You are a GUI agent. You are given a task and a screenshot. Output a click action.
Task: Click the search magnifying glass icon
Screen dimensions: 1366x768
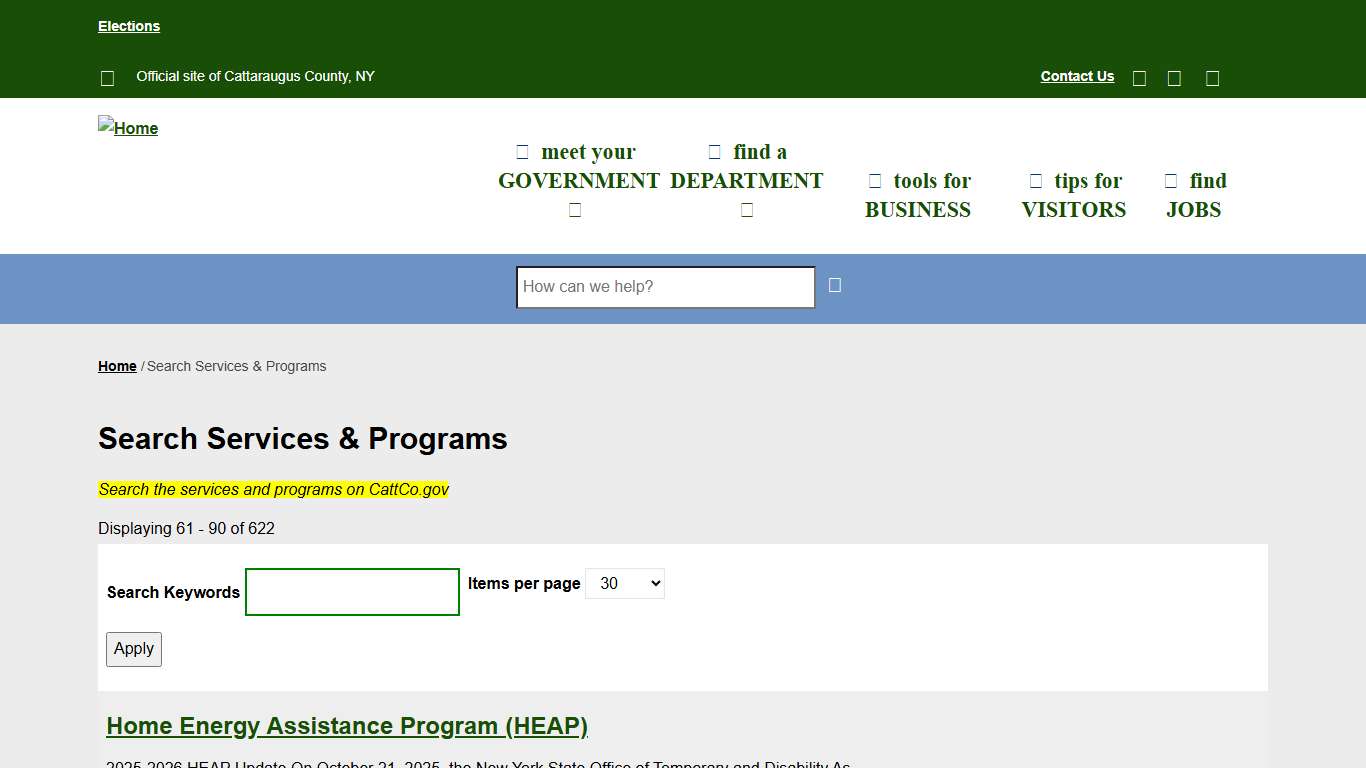click(834, 286)
